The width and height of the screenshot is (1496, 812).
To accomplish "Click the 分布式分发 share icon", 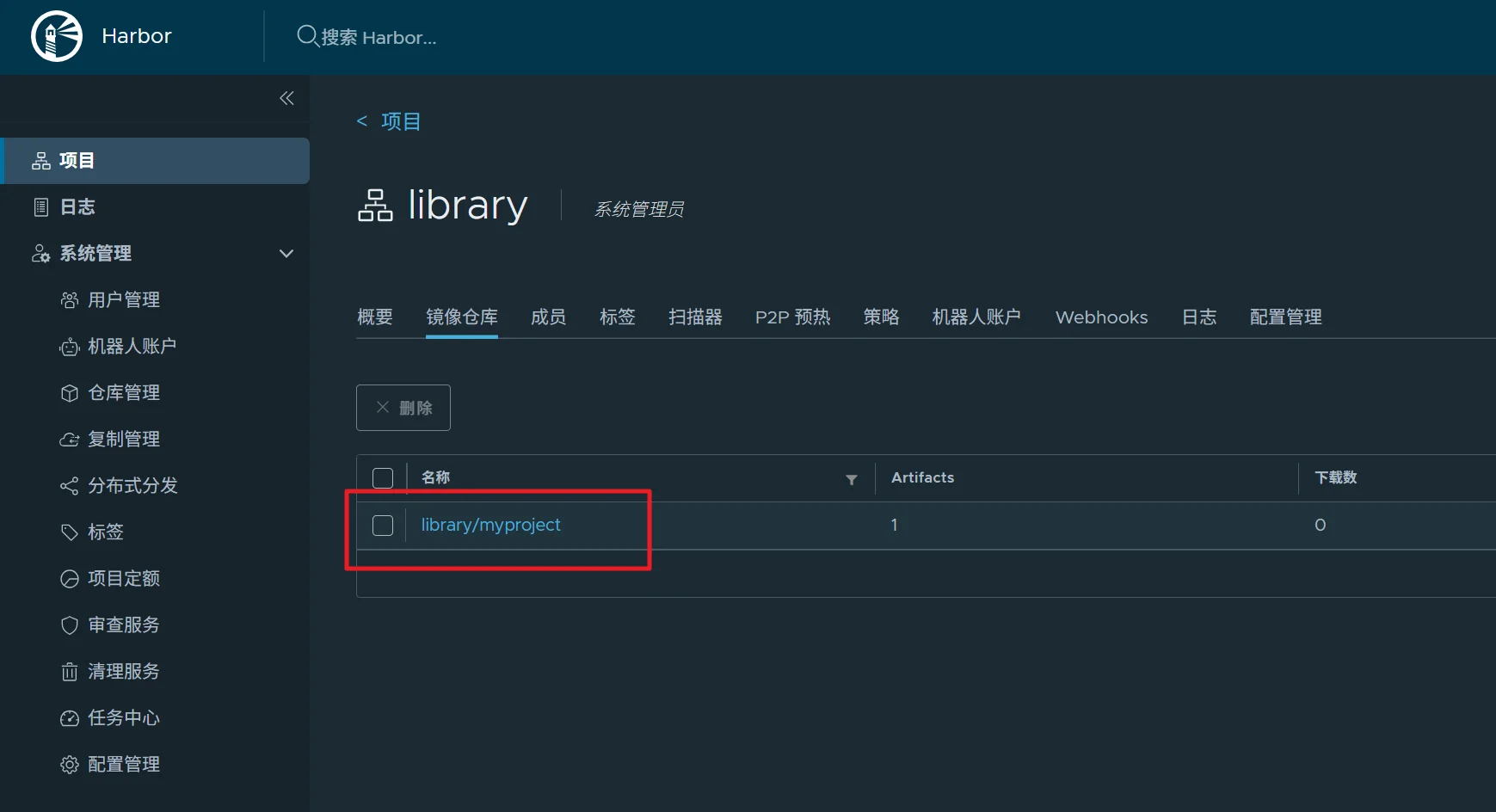I will [x=70, y=486].
